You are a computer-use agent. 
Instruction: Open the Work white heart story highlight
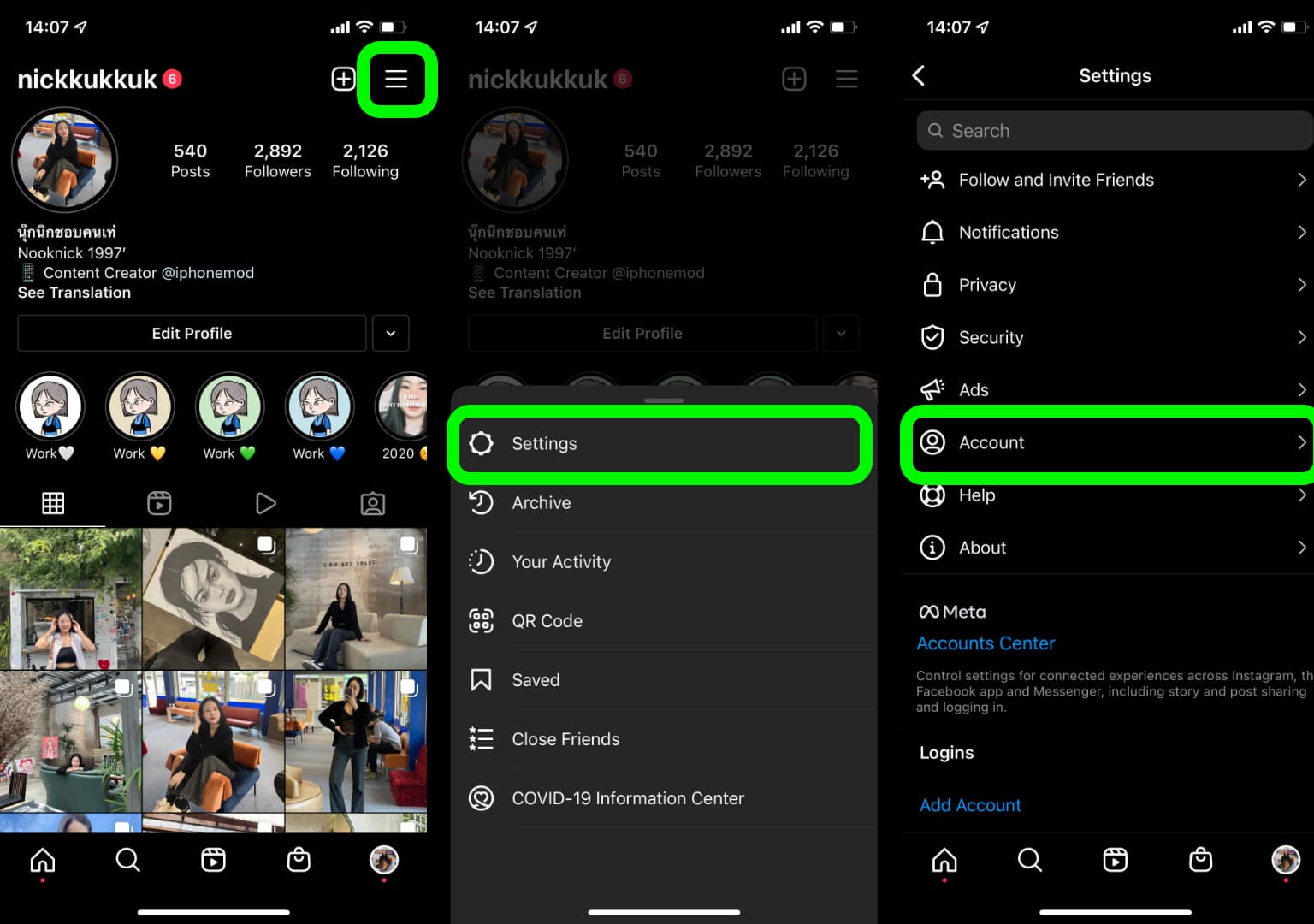(x=50, y=407)
